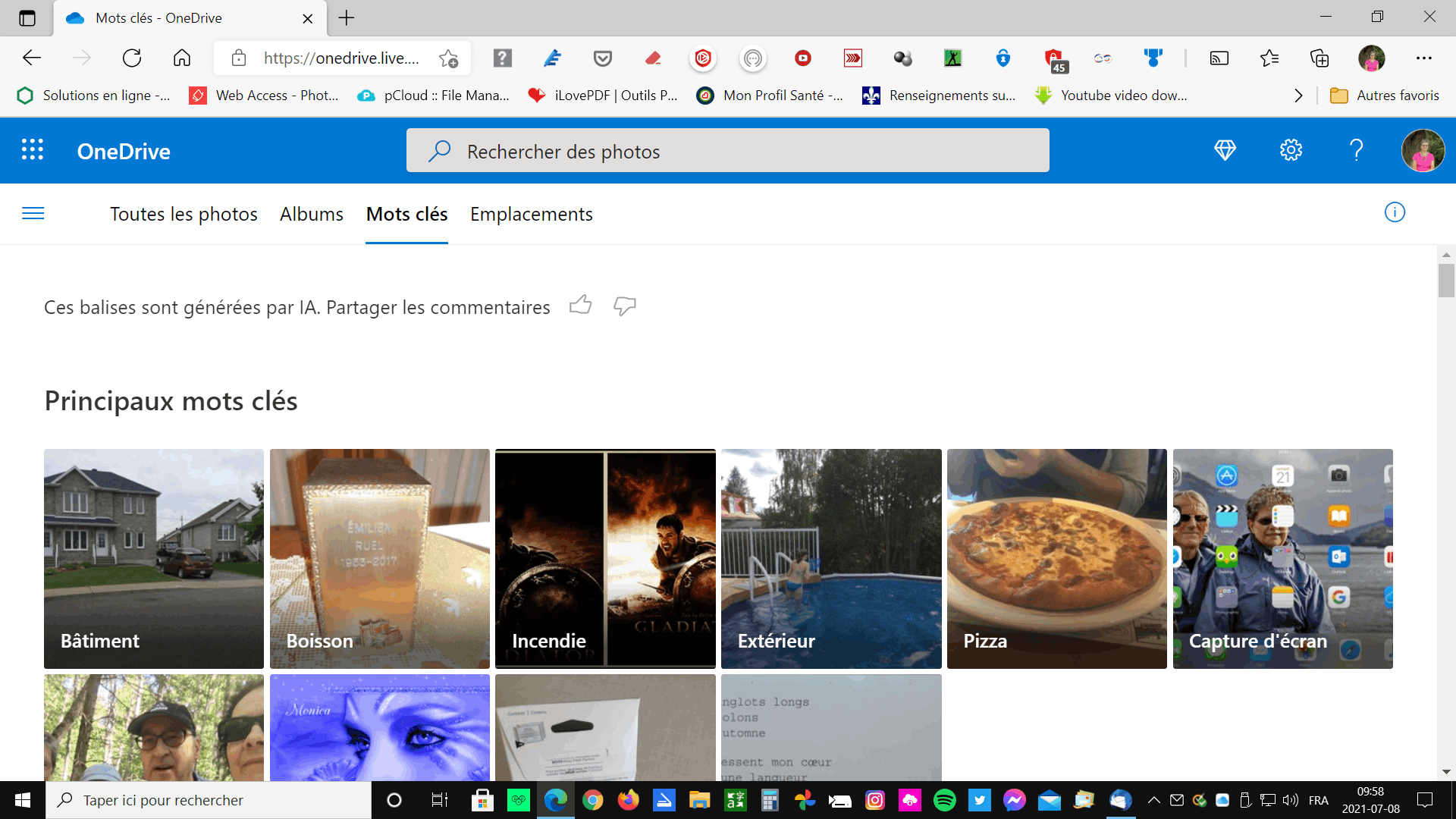Open the browser profile avatar

[1371, 58]
